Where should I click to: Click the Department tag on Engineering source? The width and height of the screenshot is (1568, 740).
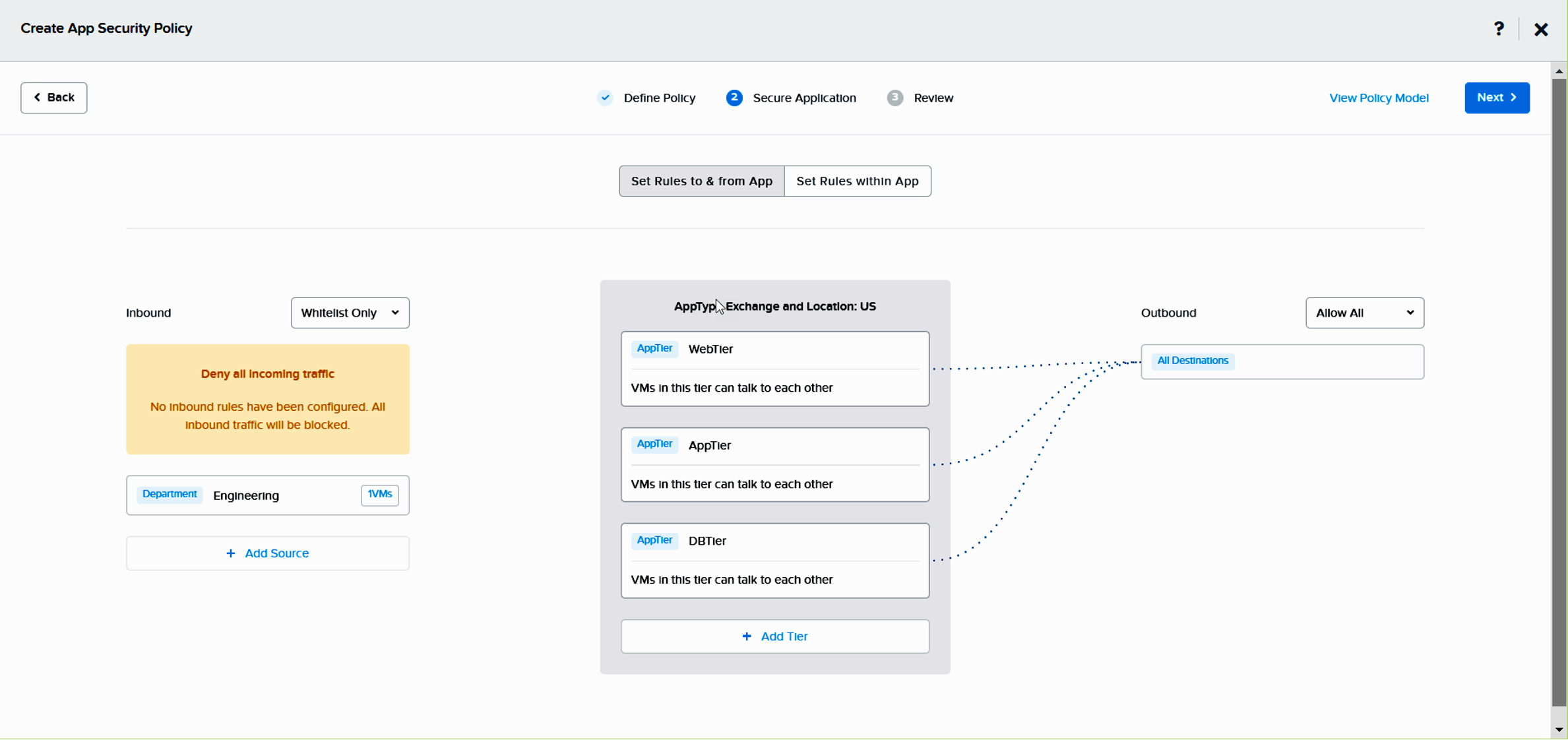coord(170,495)
